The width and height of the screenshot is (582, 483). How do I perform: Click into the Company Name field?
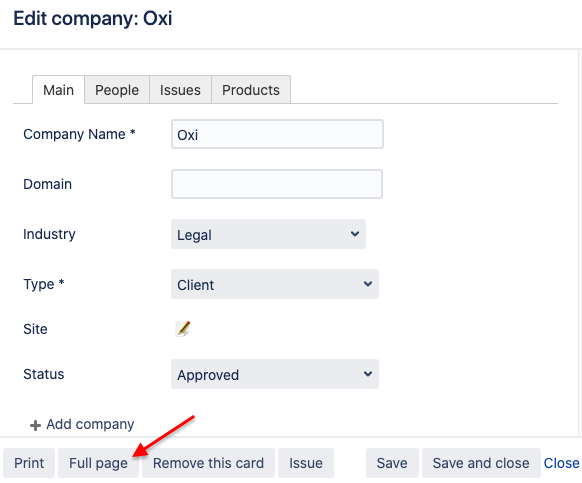[277, 134]
